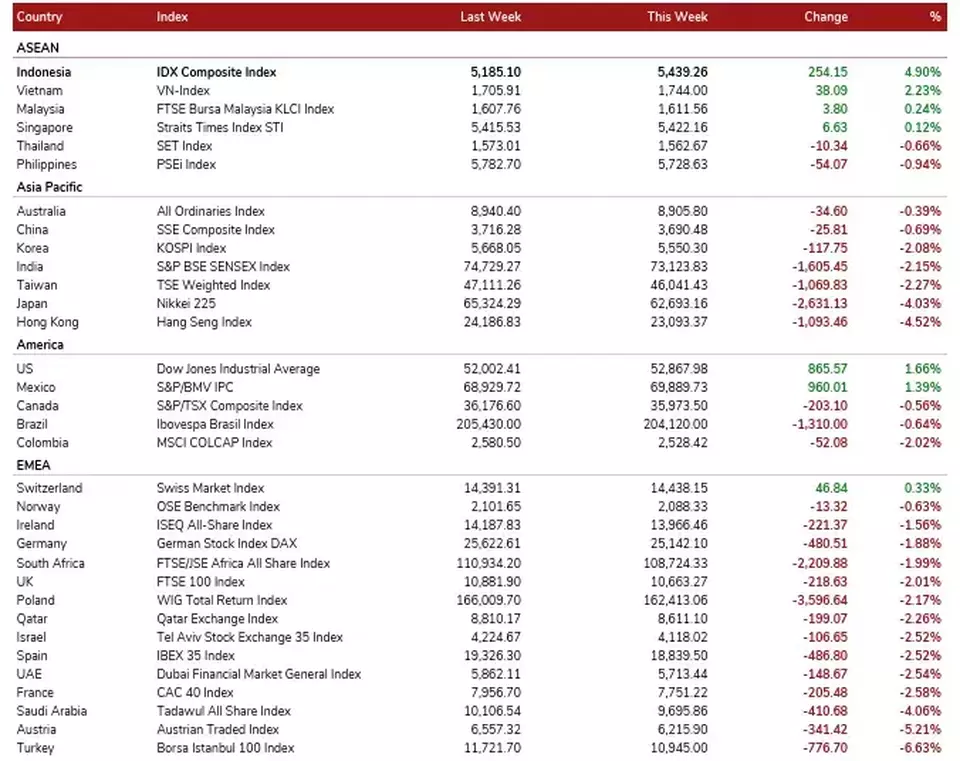960x761 pixels.
Task: Select the ASEAN section heading
Action: coord(38,48)
